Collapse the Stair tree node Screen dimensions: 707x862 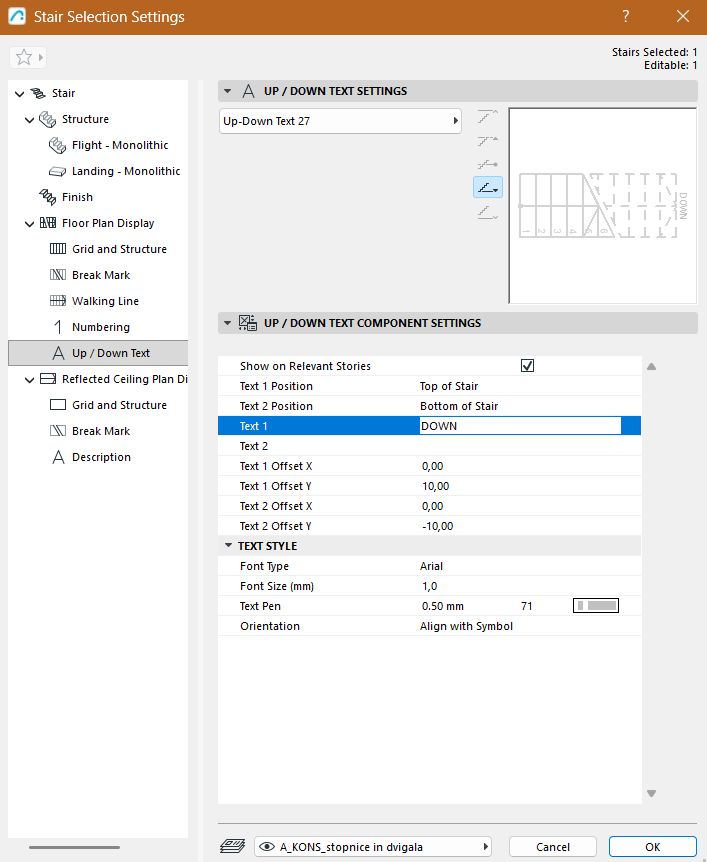(20, 93)
